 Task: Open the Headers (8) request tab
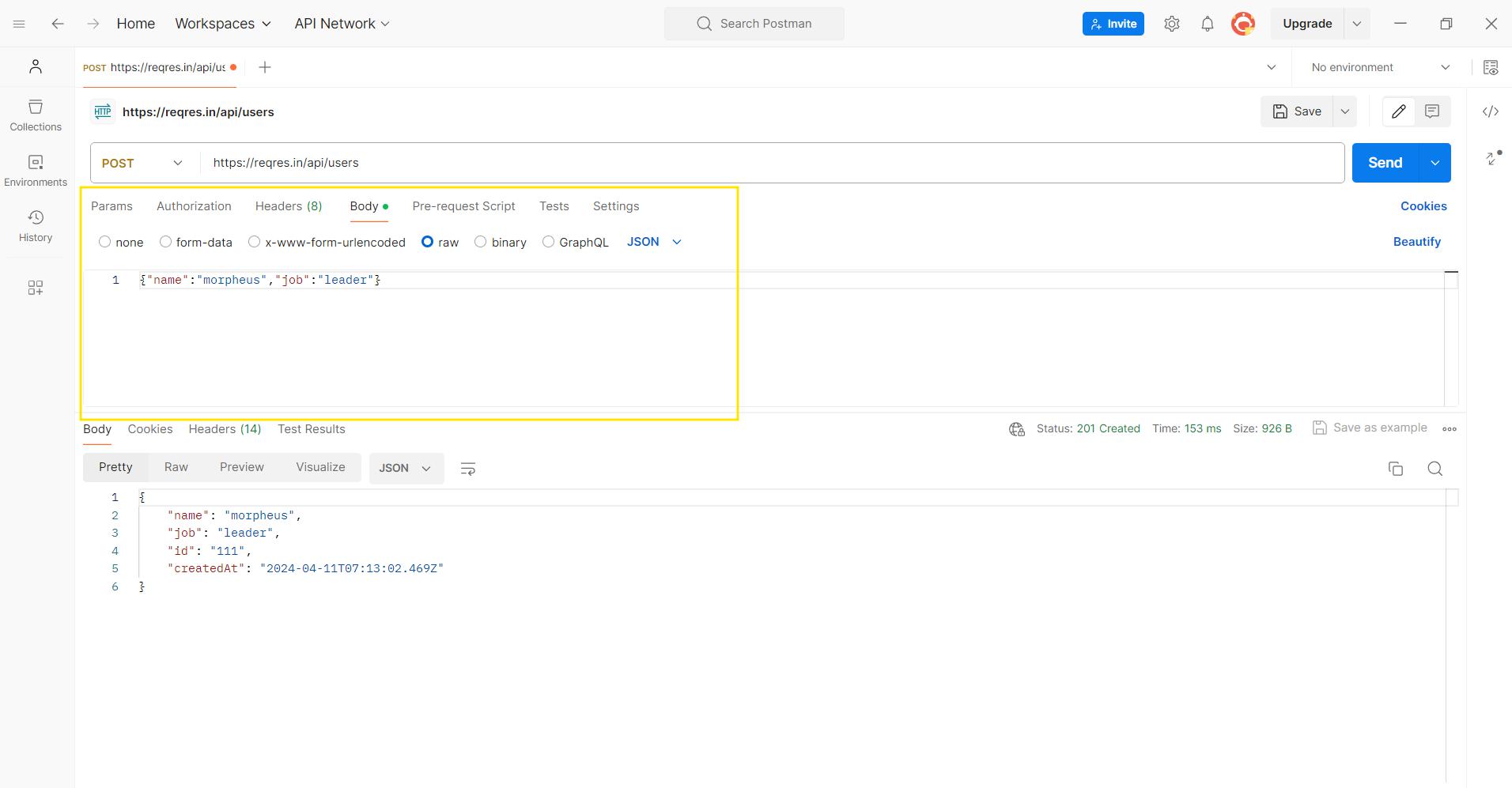point(289,206)
